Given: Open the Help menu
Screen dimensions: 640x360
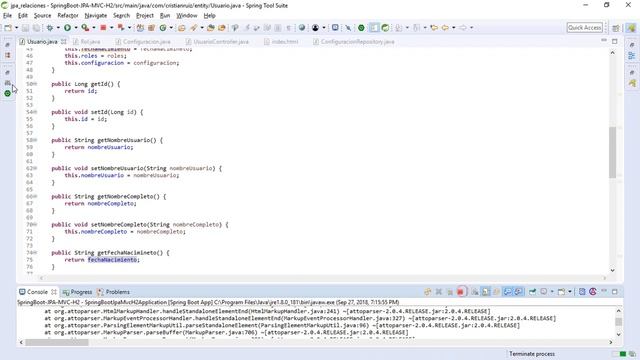Looking at the screenshot, I should pos(209,16).
